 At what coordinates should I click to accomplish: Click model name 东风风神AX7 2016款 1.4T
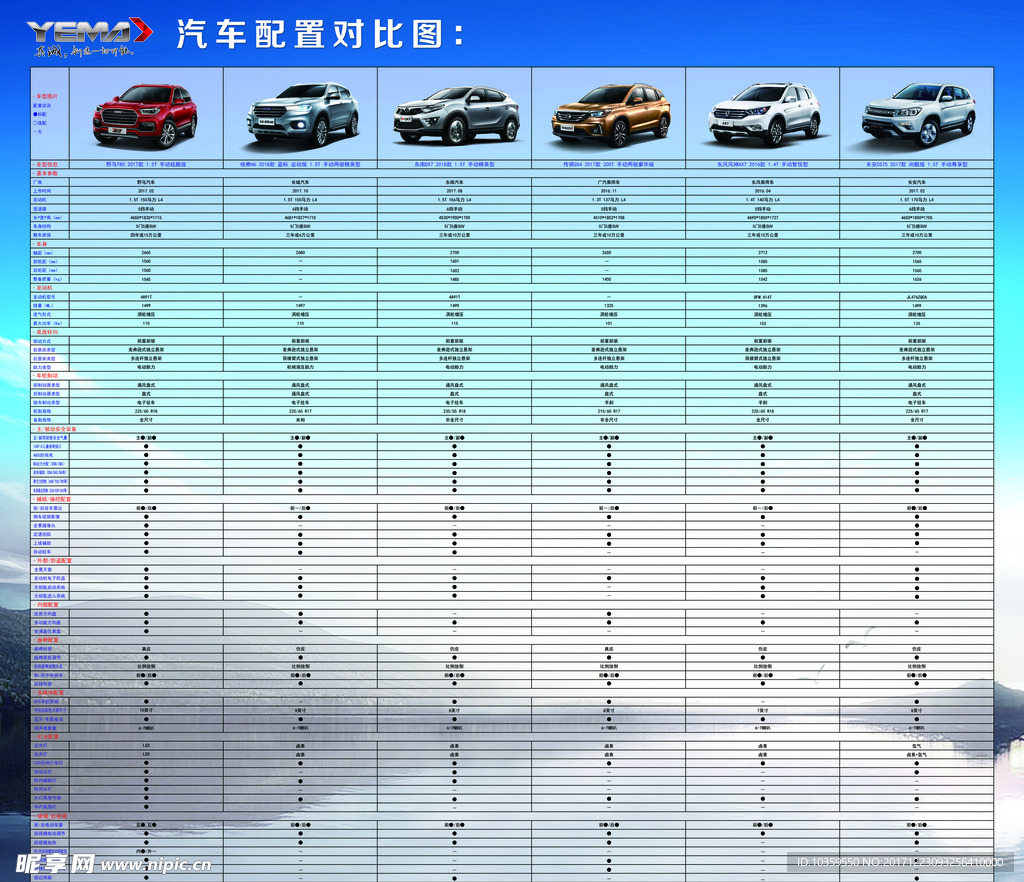point(763,165)
